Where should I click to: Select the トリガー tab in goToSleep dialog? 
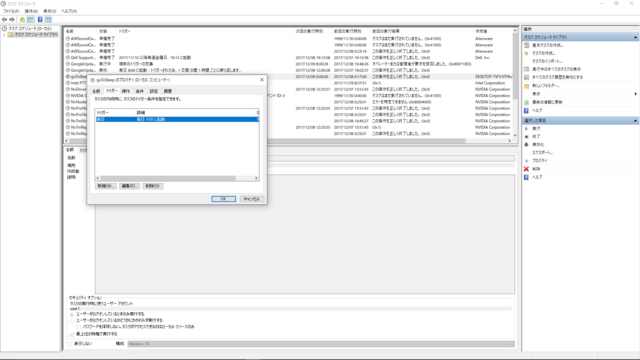(111, 91)
